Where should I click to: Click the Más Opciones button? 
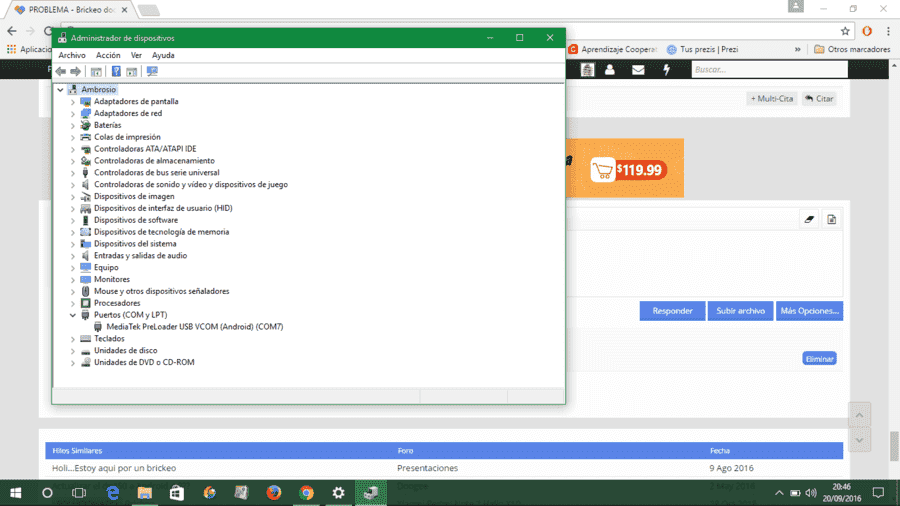click(809, 311)
